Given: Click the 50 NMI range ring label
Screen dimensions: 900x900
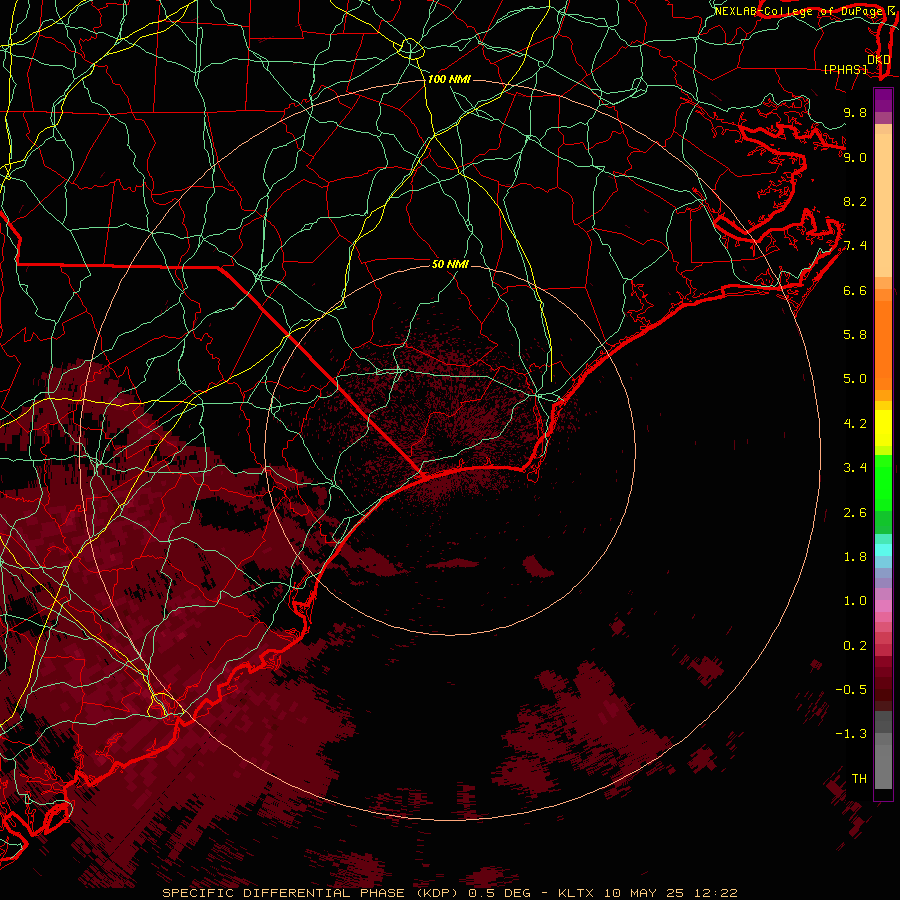Looking at the screenshot, I should coord(450,264).
